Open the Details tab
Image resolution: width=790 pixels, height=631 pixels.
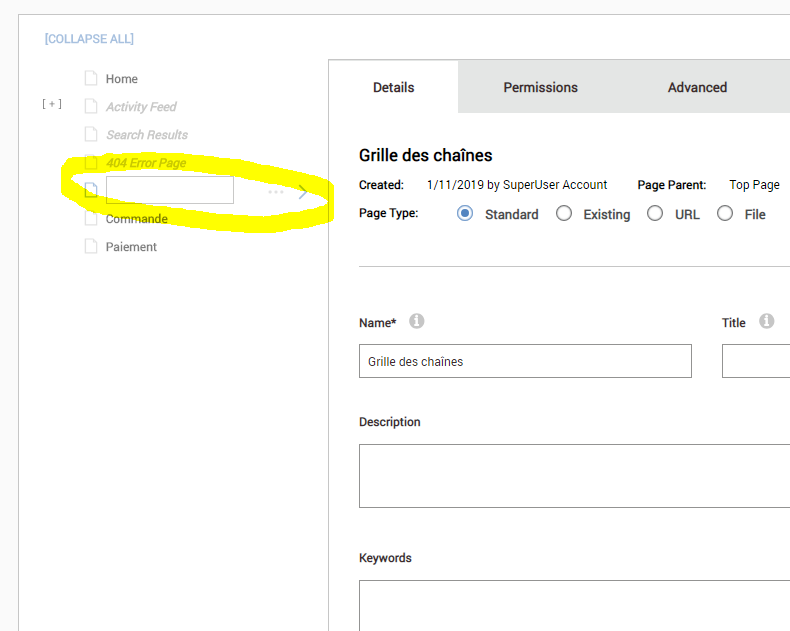click(393, 87)
